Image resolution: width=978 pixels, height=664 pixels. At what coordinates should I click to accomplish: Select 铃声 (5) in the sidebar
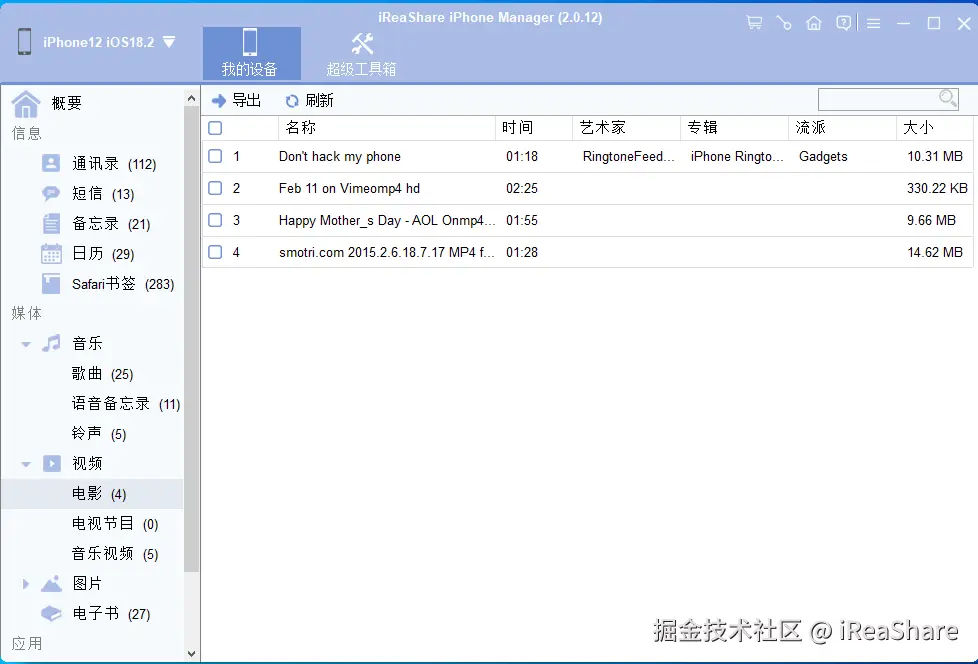tap(99, 433)
